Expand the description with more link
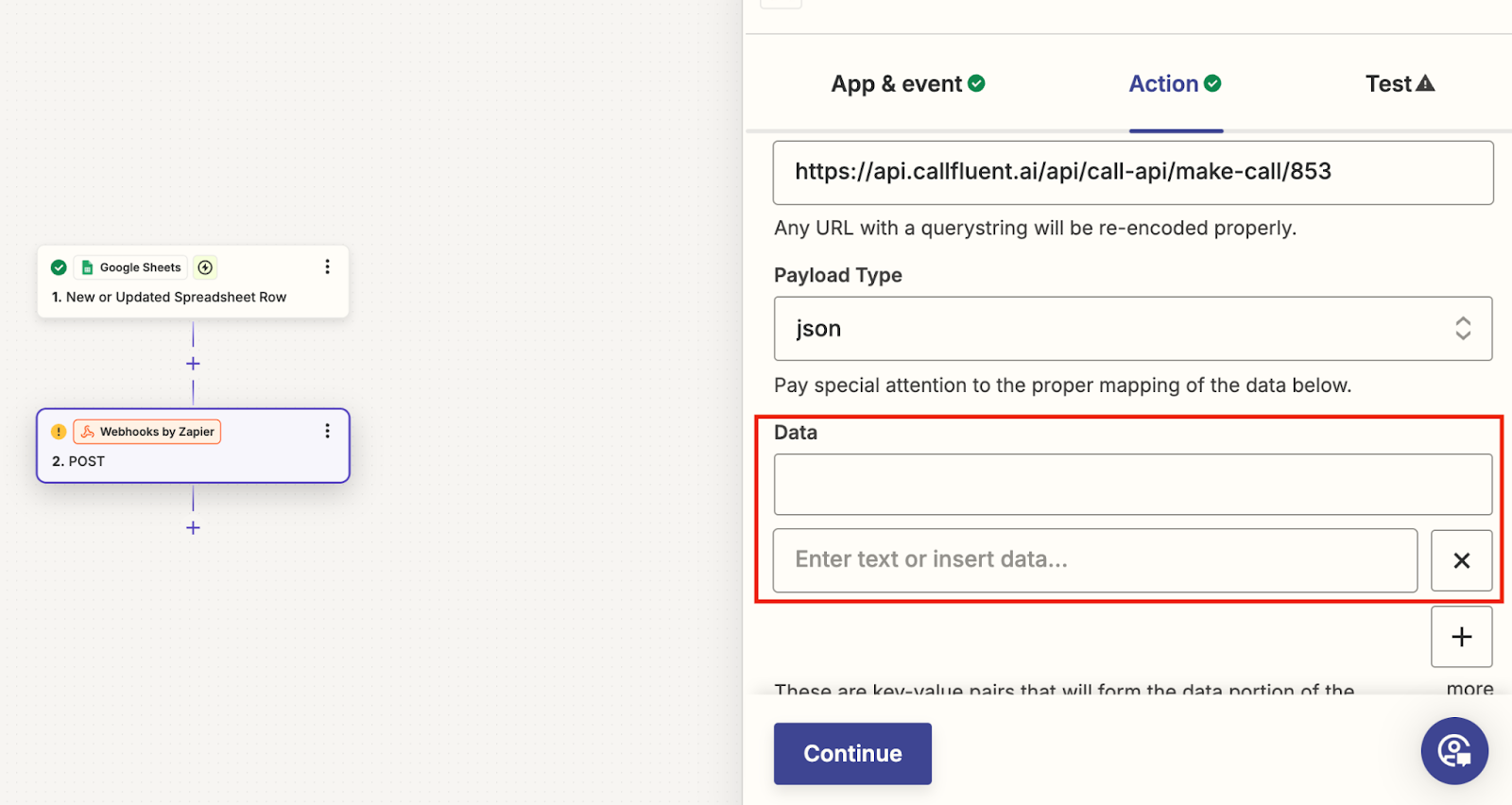Screen dimensions: 1512x805 coord(1469,689)
